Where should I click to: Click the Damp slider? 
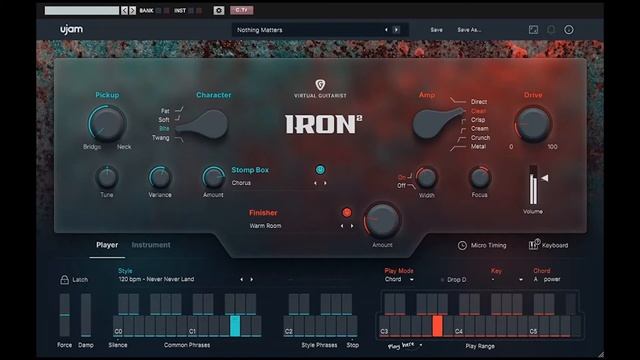[x=86, y=315]
